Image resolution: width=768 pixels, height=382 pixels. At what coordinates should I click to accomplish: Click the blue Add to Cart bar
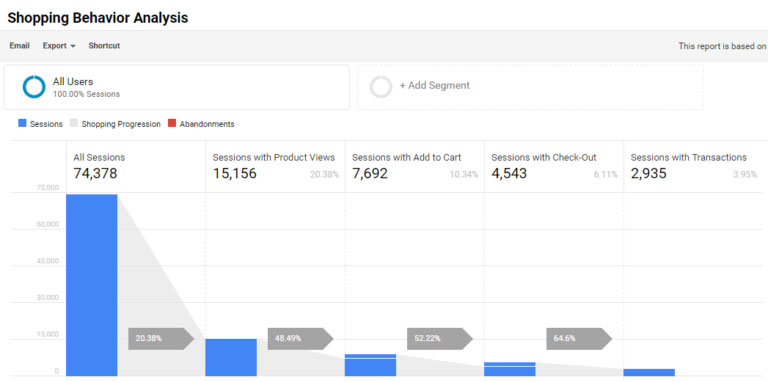tap(370, 365)
